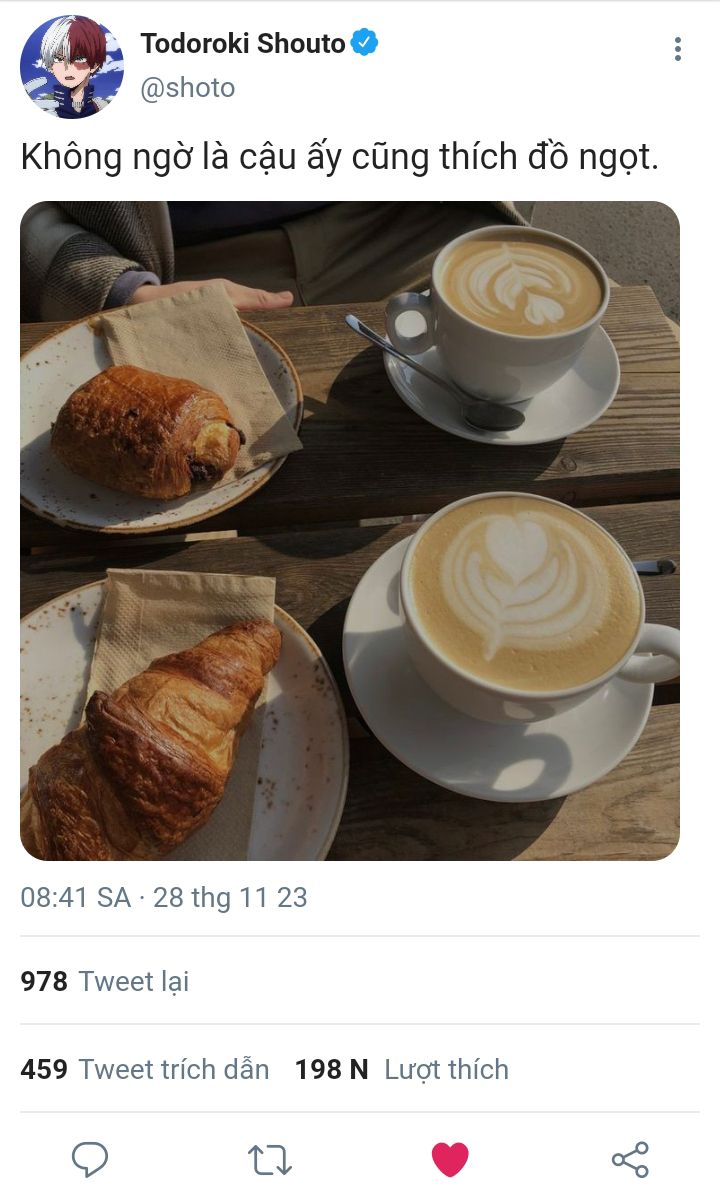Tap the croissant in the attached photo

point(151,739)
